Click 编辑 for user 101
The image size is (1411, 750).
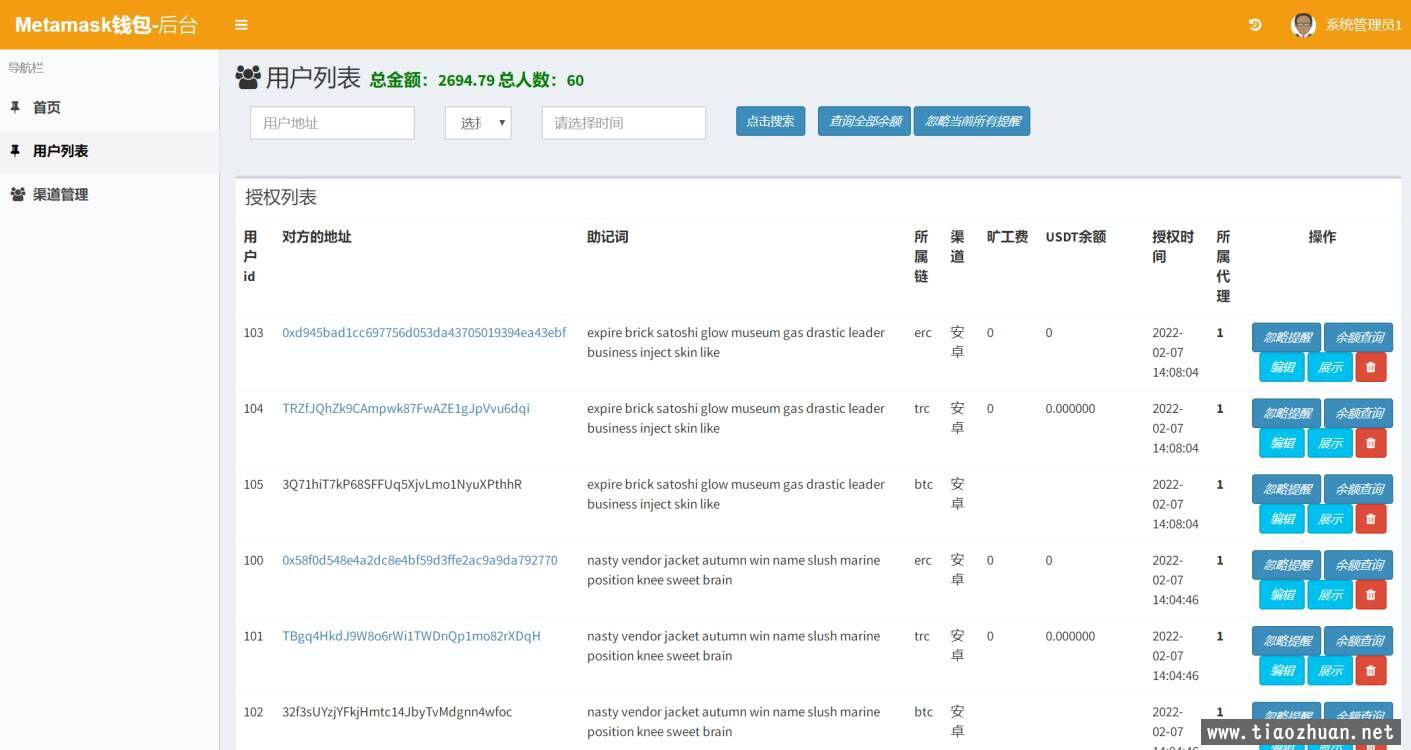tap(1282, 671)
